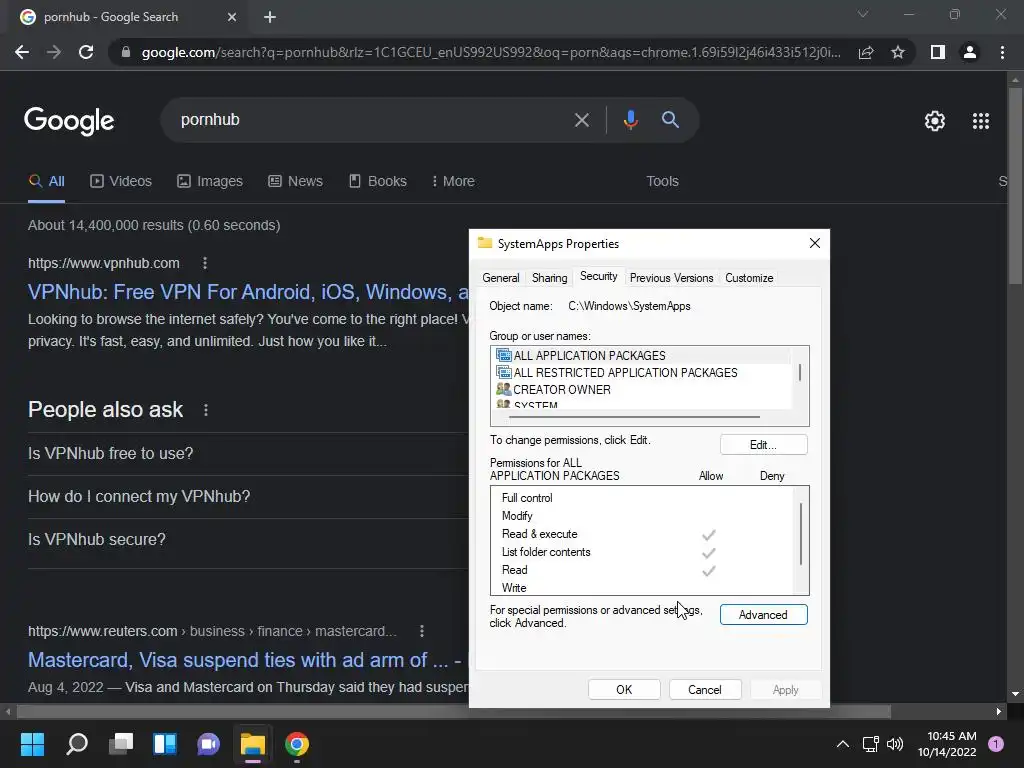Switch to File Explorer on the taskbar
This screenshot has width=1024, height=768.
pos(253,744)
